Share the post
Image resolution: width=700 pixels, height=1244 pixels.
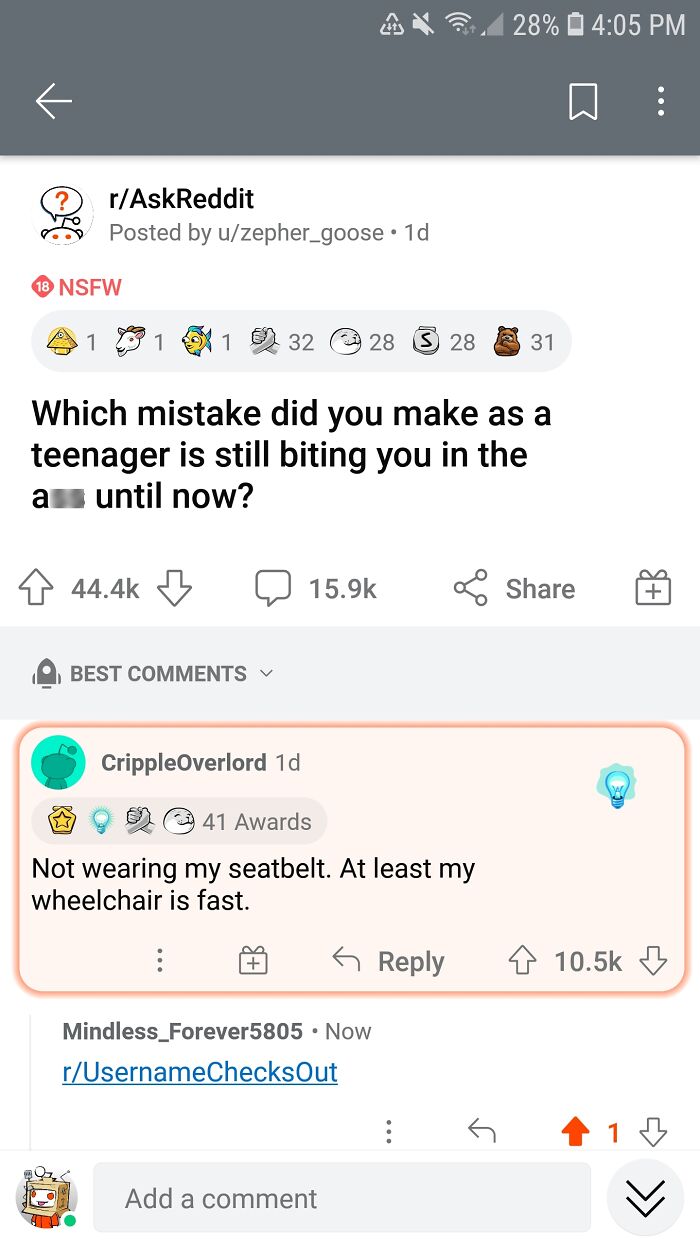[x=514, y=588]
